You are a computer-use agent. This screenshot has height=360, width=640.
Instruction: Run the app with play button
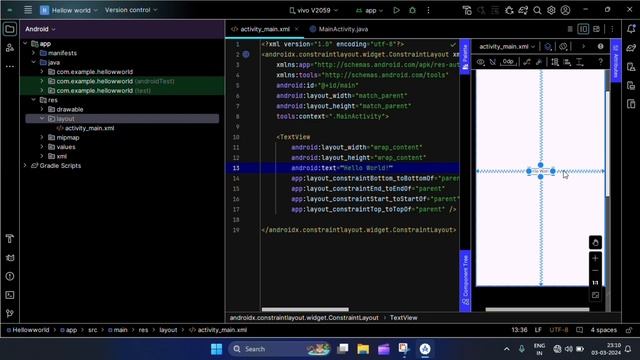pos(396,10)
